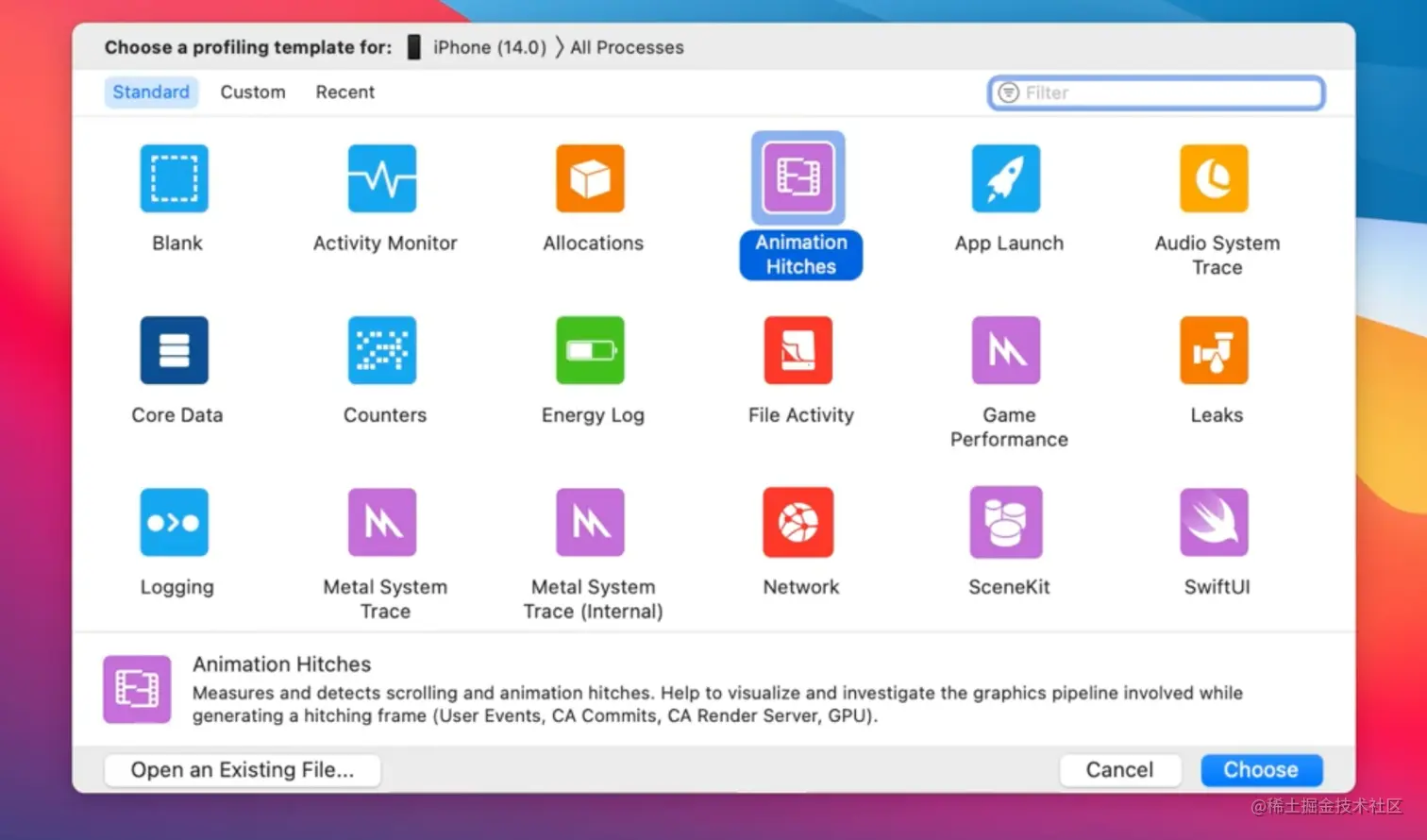Focus the Filter text field
The image size is (1427, 840).
pyautogui.click(x=1156, y=92)
